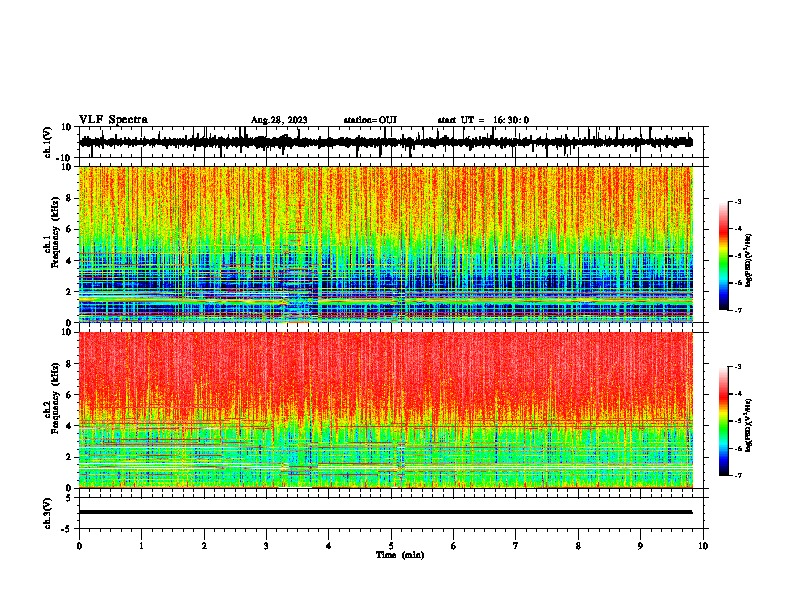Click time axis tick label "4"

click(x=329, y=546)
